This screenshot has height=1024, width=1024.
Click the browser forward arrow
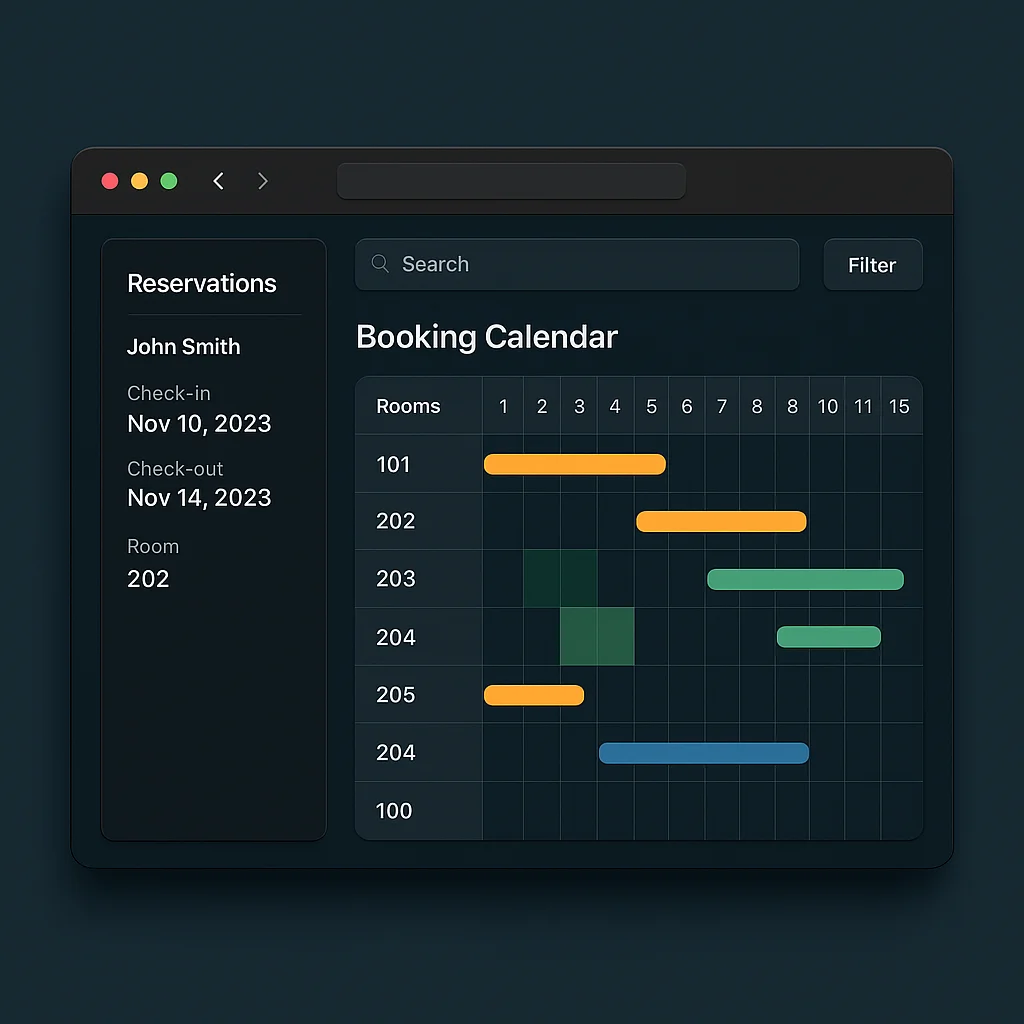(x=263, y=181)
